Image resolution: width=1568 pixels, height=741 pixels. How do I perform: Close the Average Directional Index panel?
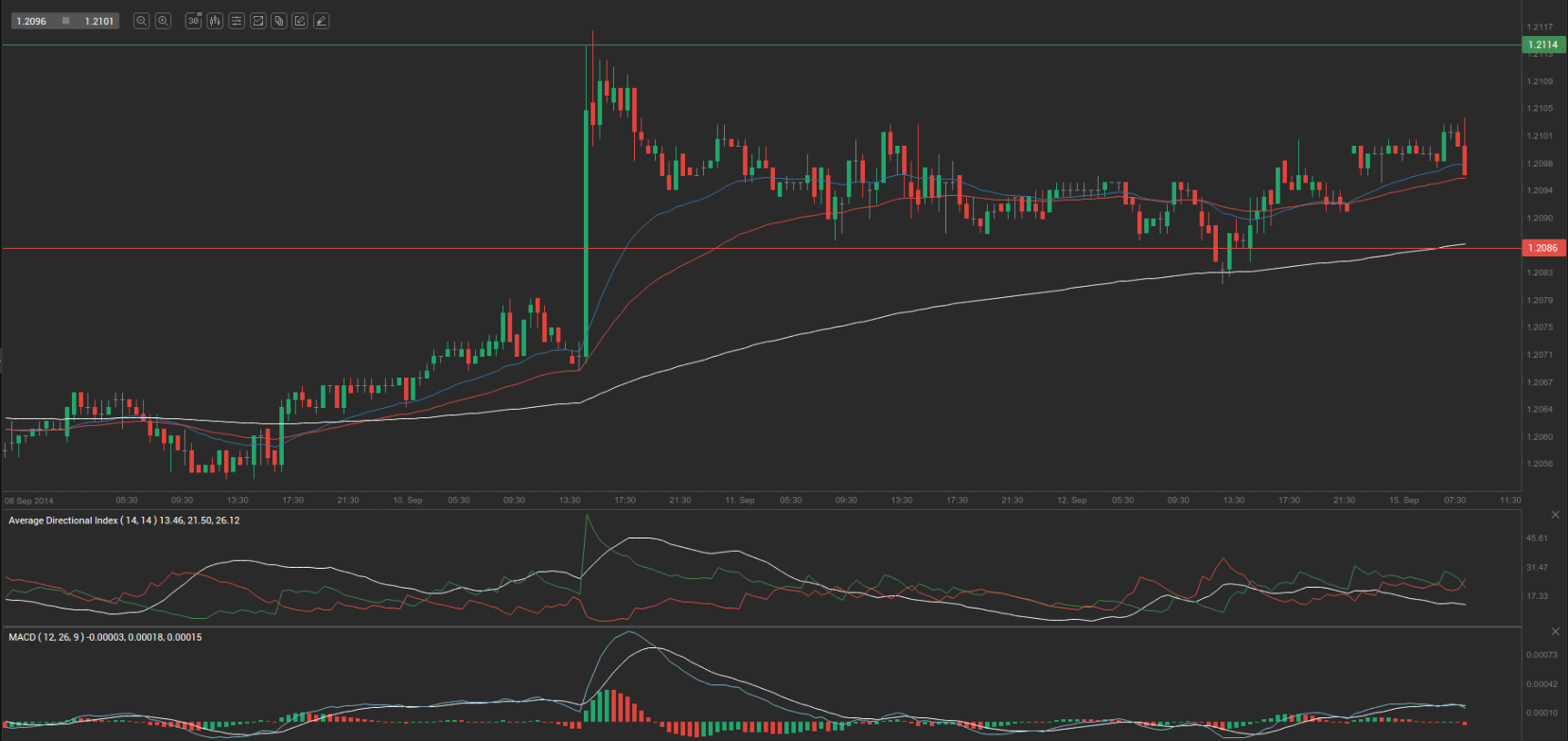coord(1555,515)
